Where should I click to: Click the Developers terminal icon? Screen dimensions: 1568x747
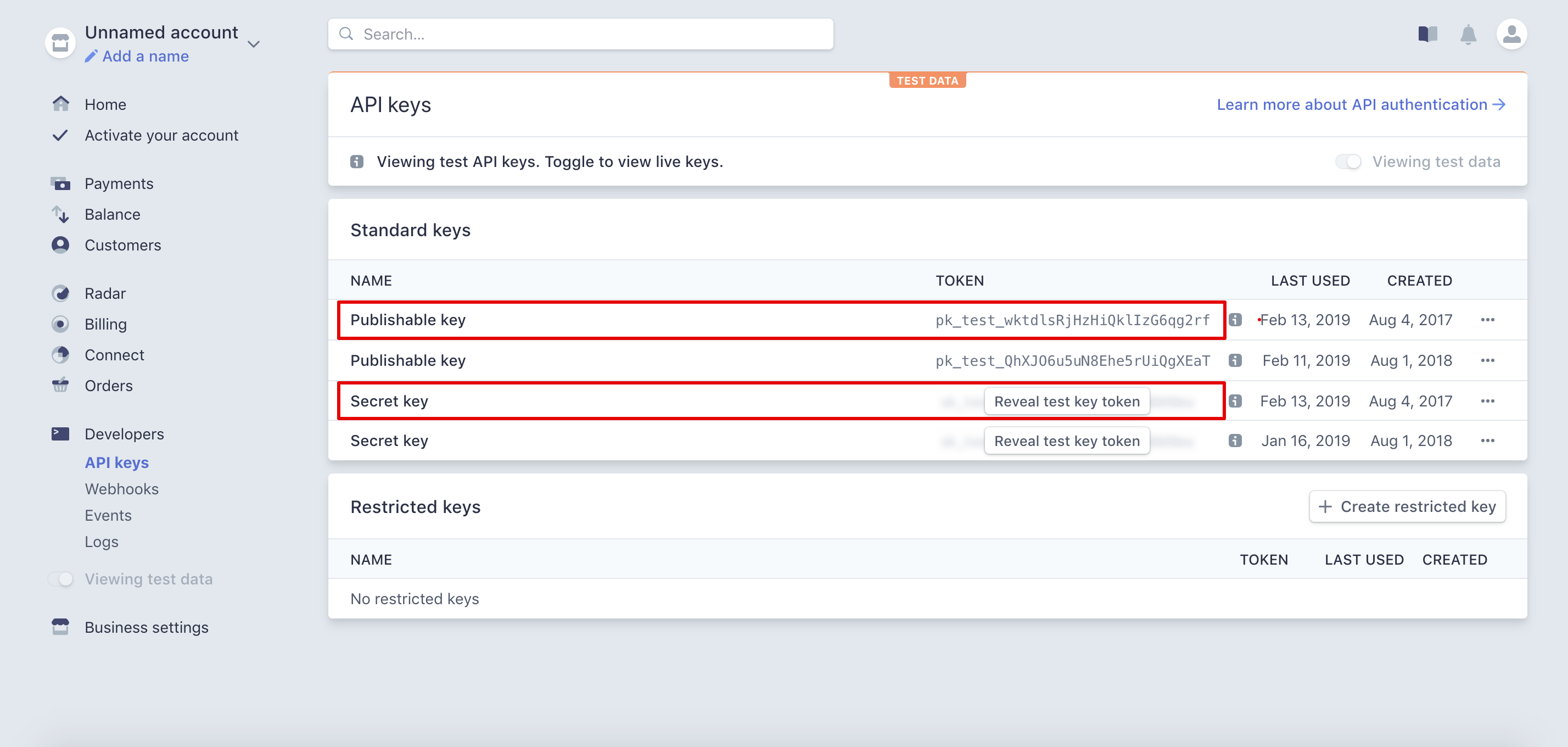[60, 433]
